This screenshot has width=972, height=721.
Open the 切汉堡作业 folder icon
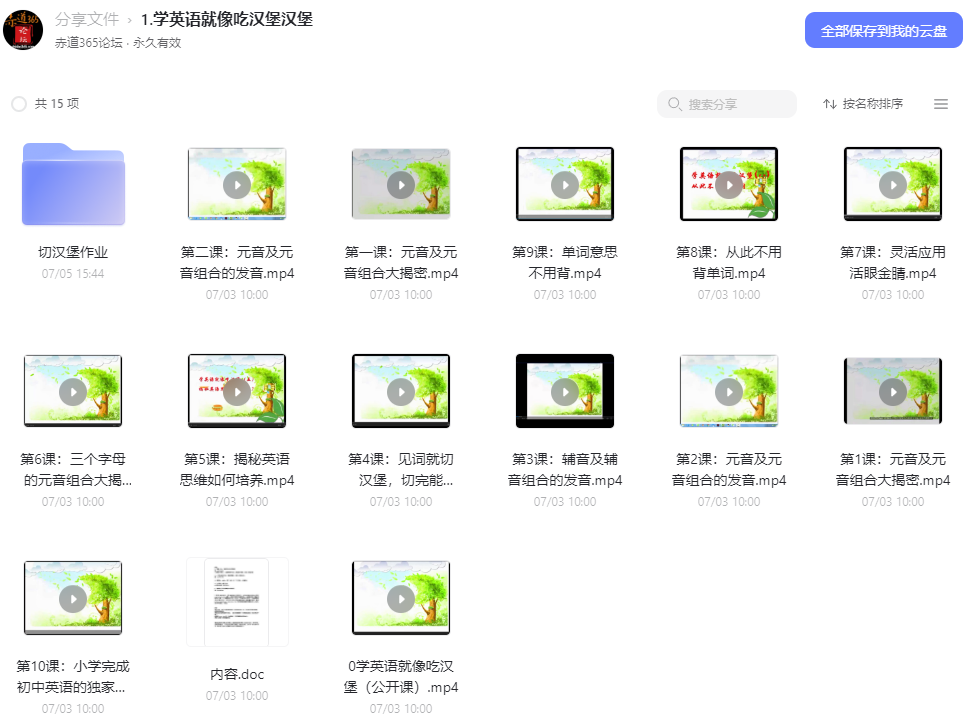[x=73, y=184]
